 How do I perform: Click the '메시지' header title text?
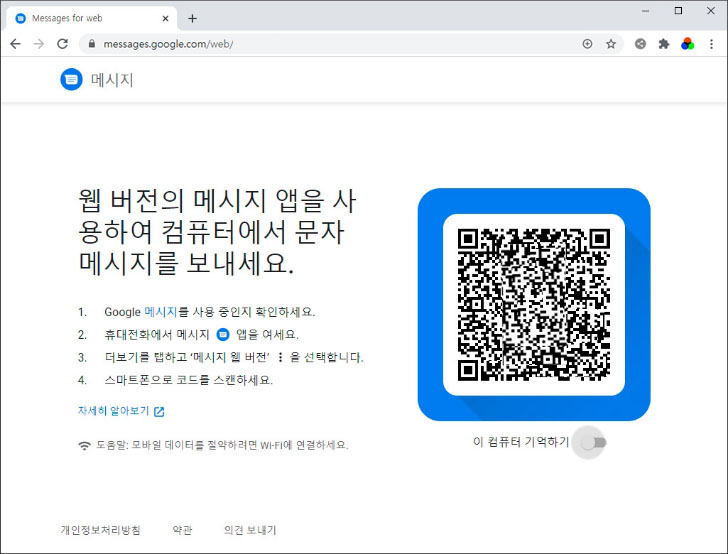(112, 80)
